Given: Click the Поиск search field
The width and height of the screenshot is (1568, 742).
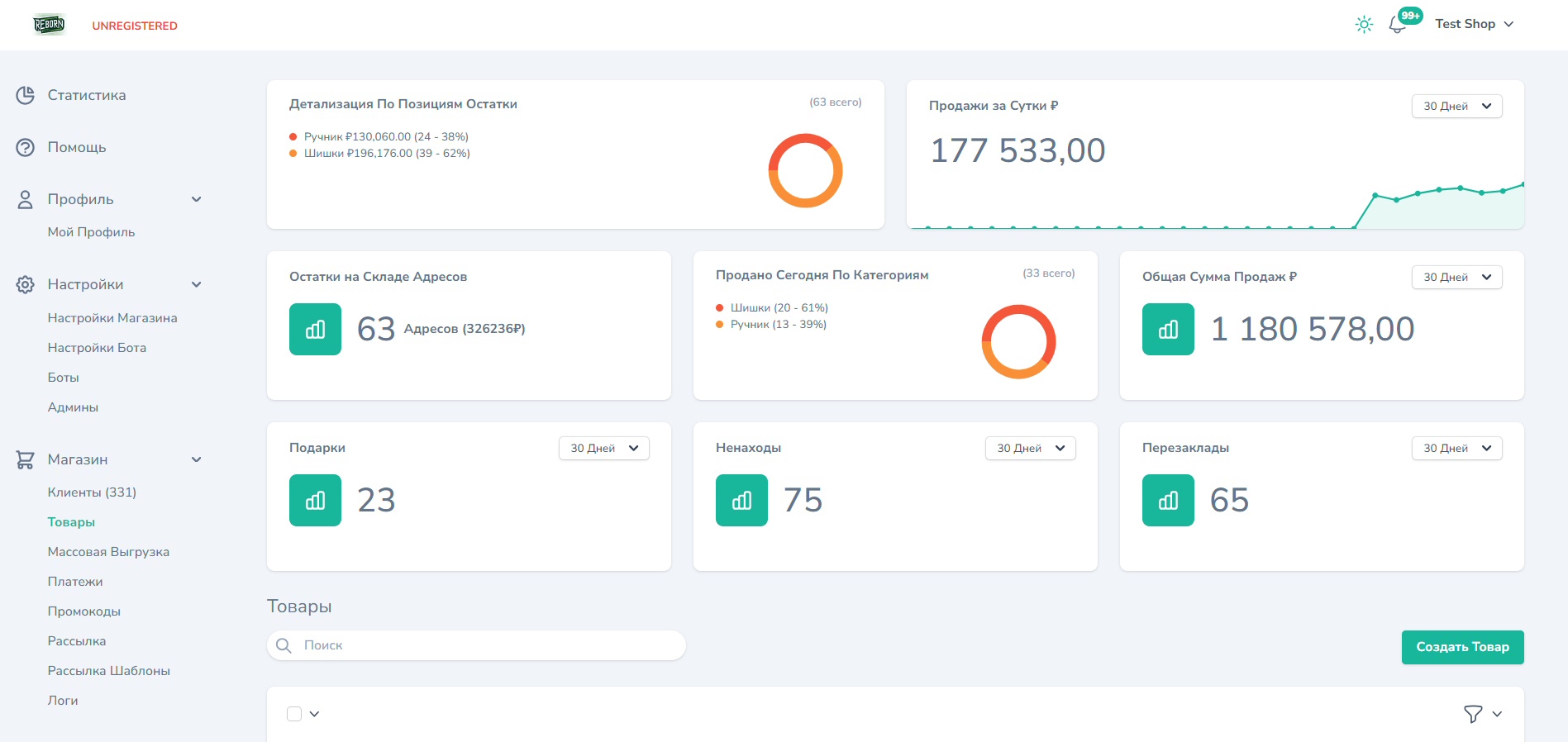Looking at the screenshot, I should tap(488, 645).
